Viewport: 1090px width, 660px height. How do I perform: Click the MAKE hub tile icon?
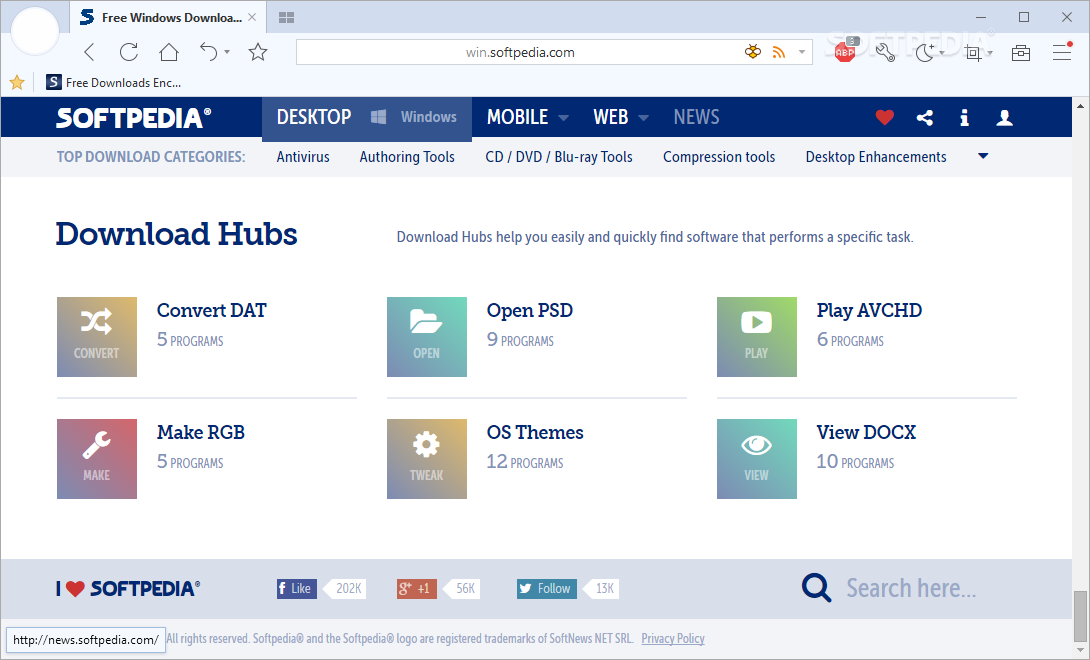pyautogui.click(x=97, y=459)
